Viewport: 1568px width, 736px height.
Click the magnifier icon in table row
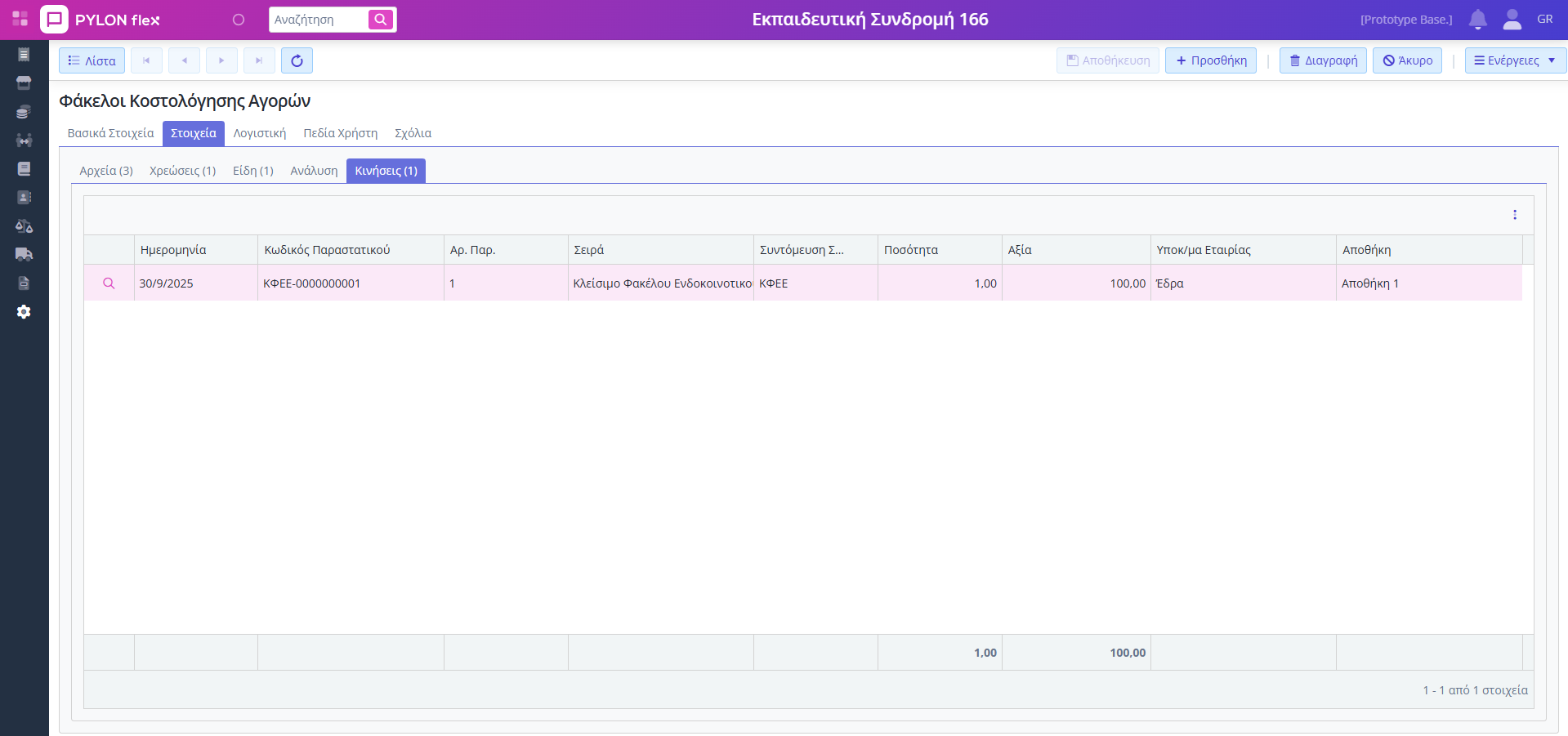click(109, 283)
